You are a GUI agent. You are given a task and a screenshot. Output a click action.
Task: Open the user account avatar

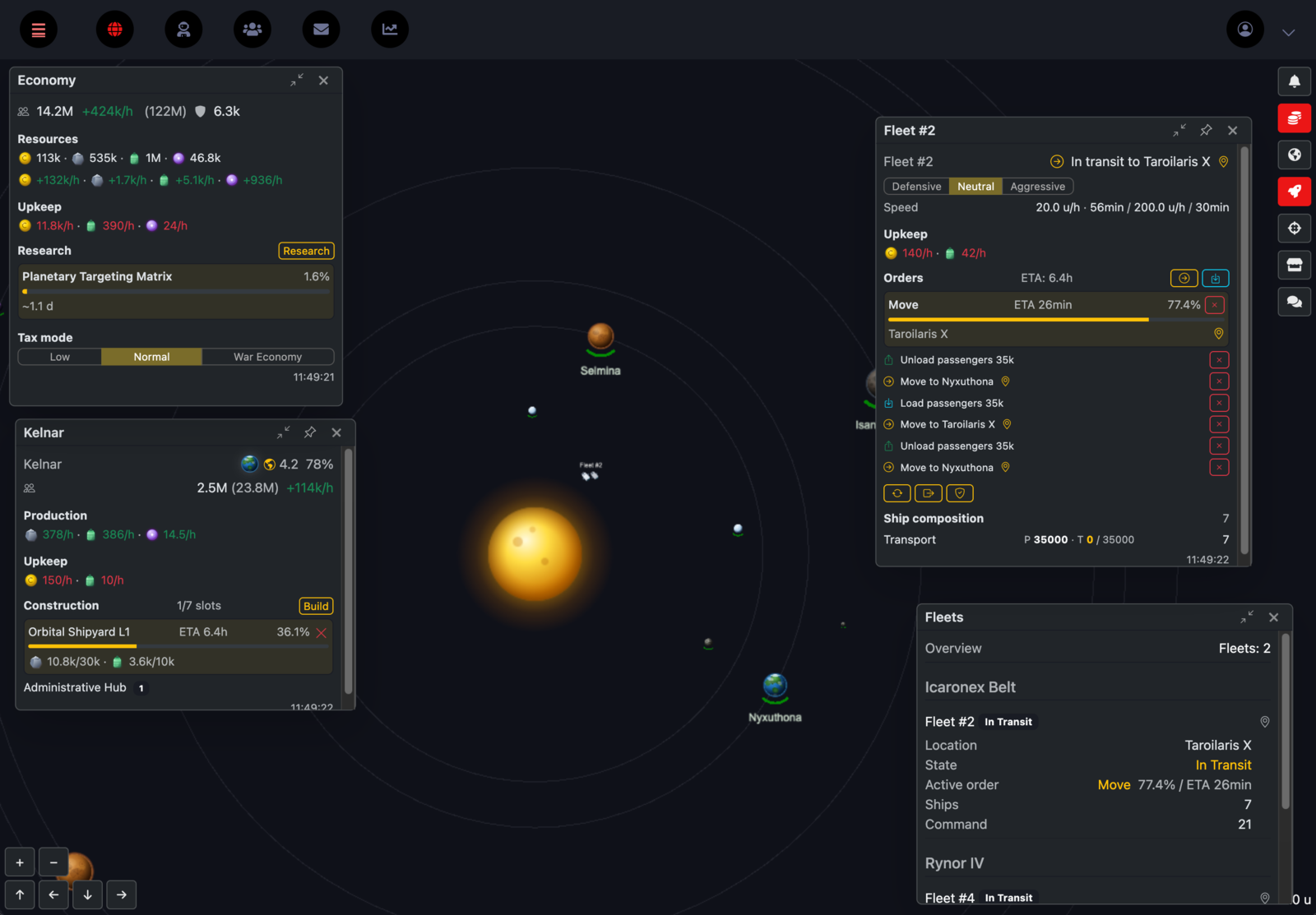[x=1245, y=30]
